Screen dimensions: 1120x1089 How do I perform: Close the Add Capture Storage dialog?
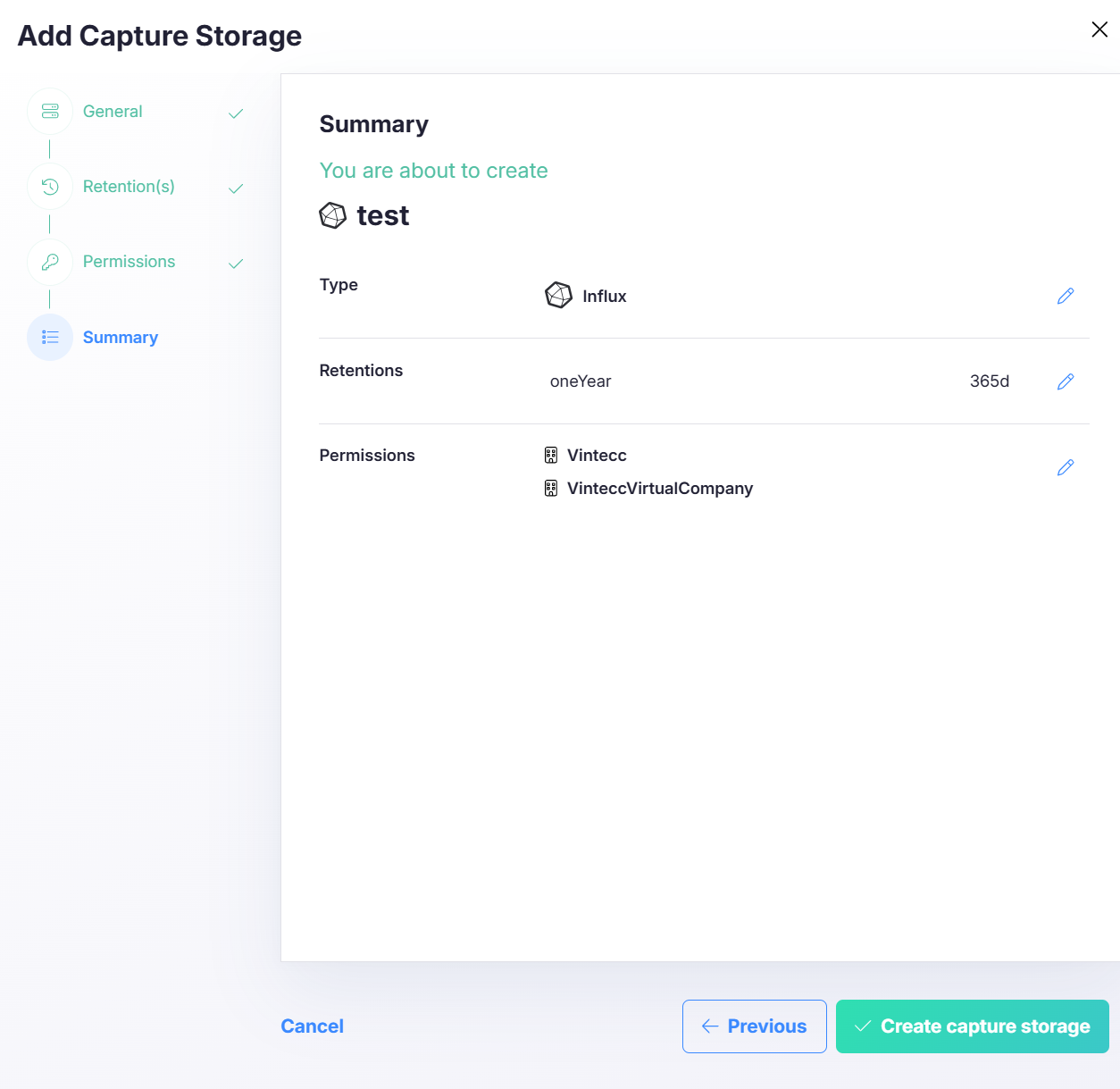(x=1099, y=29)
